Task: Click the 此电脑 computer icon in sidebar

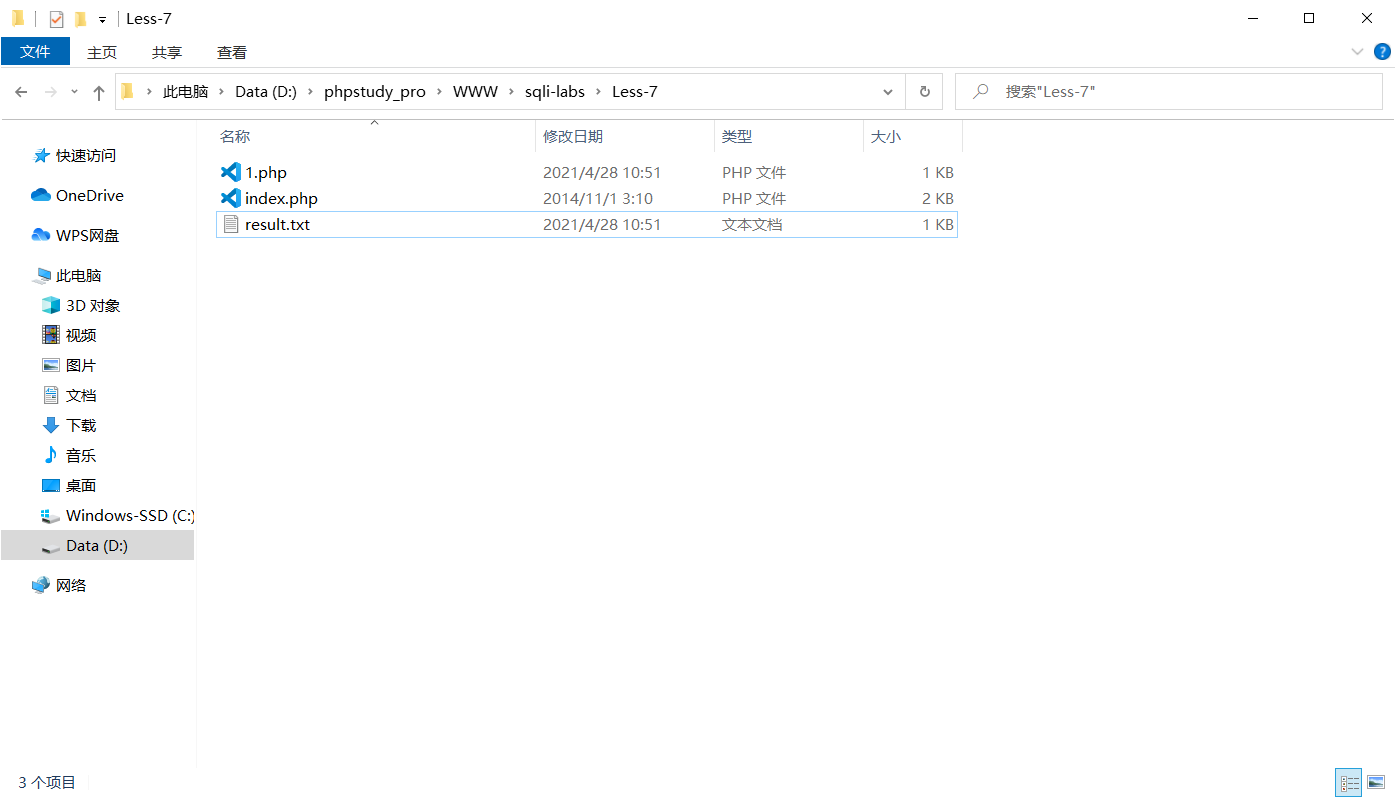Action: [42, 275]
